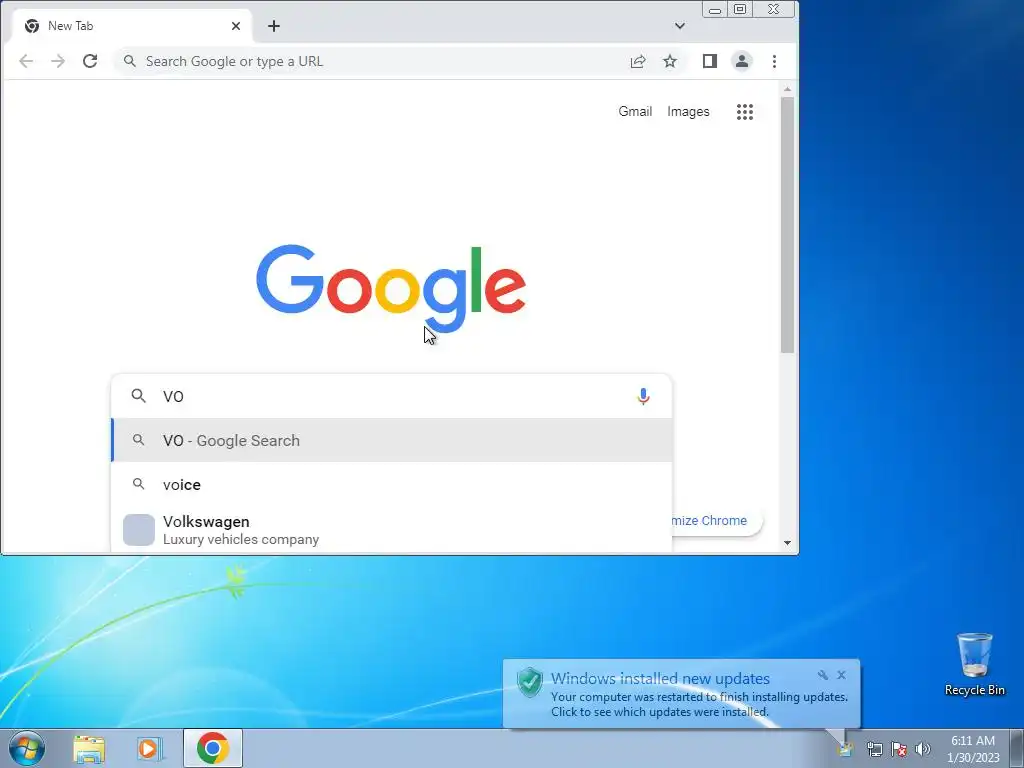
Task: Click the Google search box containing VO
Action: [392, 396]
